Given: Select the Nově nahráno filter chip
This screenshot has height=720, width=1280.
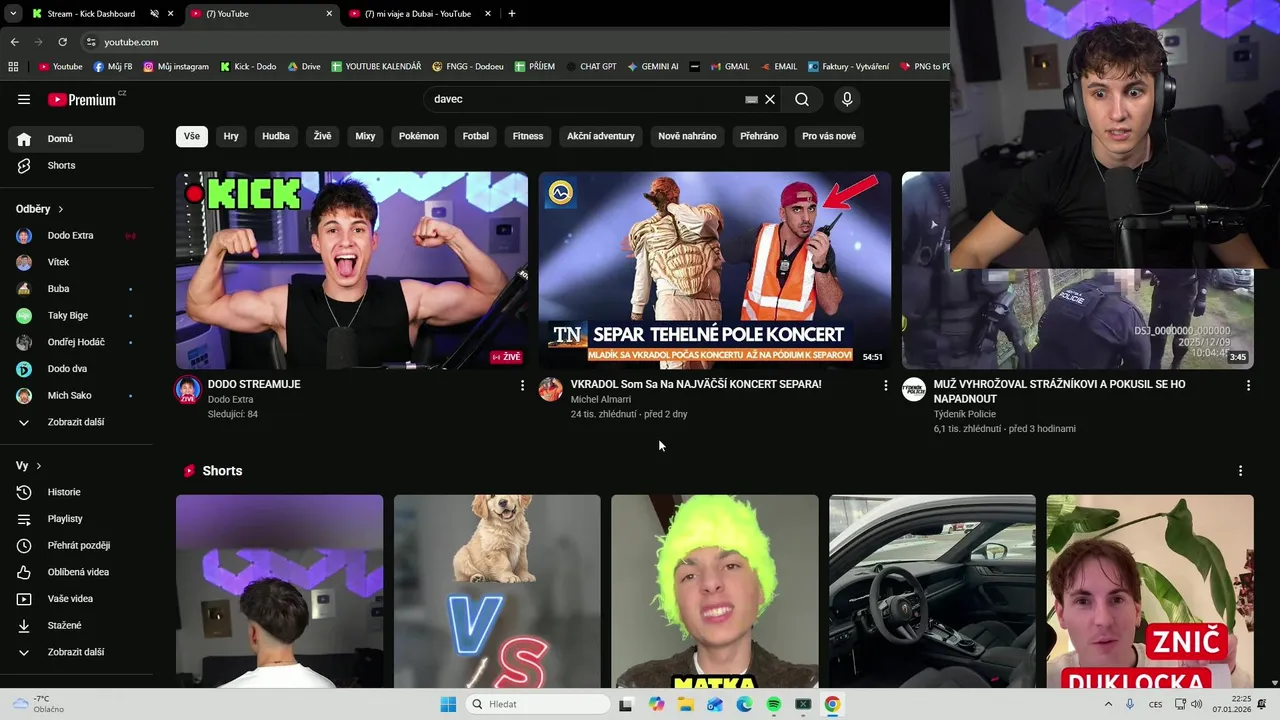Looking at the screenshot, I should pyautogui.click(x=687, y=136).
